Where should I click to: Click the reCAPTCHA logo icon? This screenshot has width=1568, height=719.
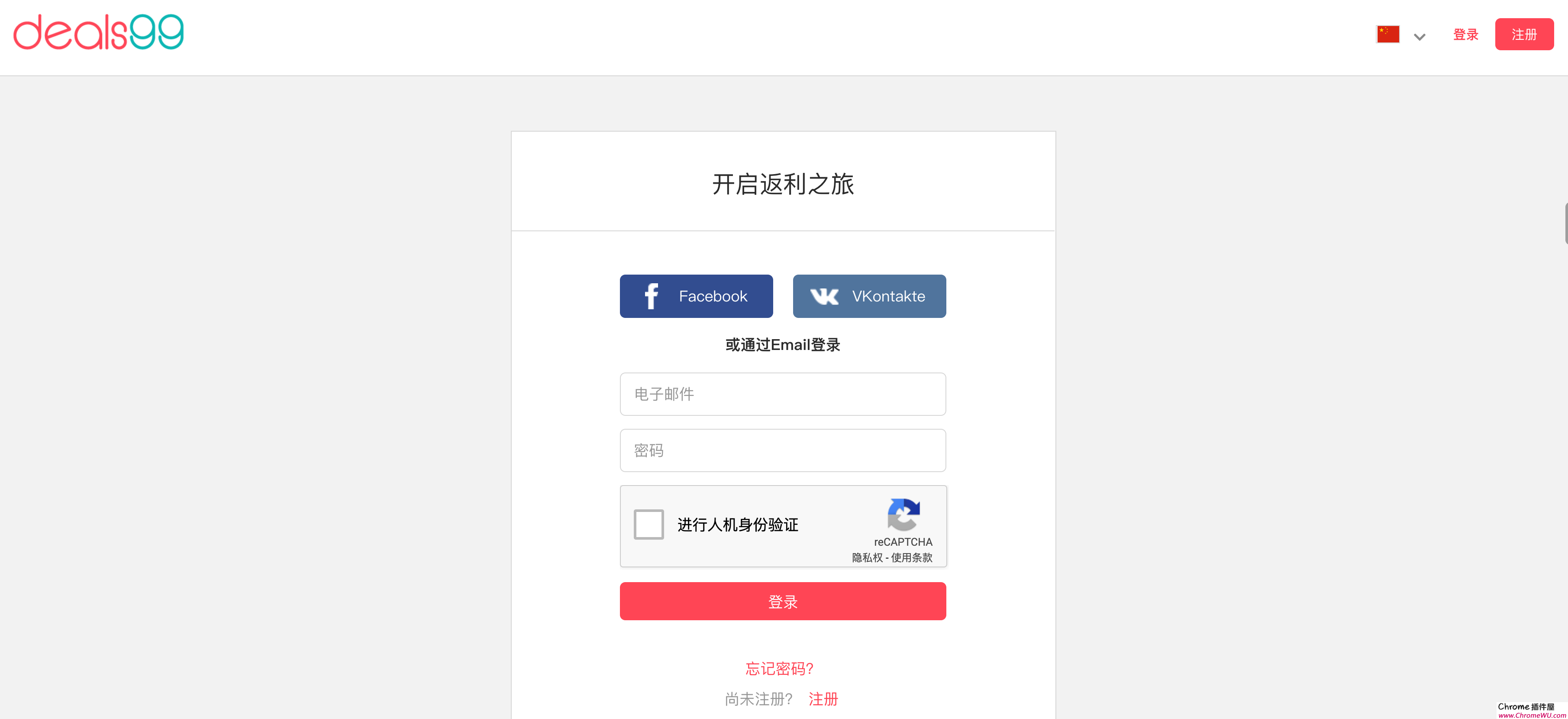(903, 515)
